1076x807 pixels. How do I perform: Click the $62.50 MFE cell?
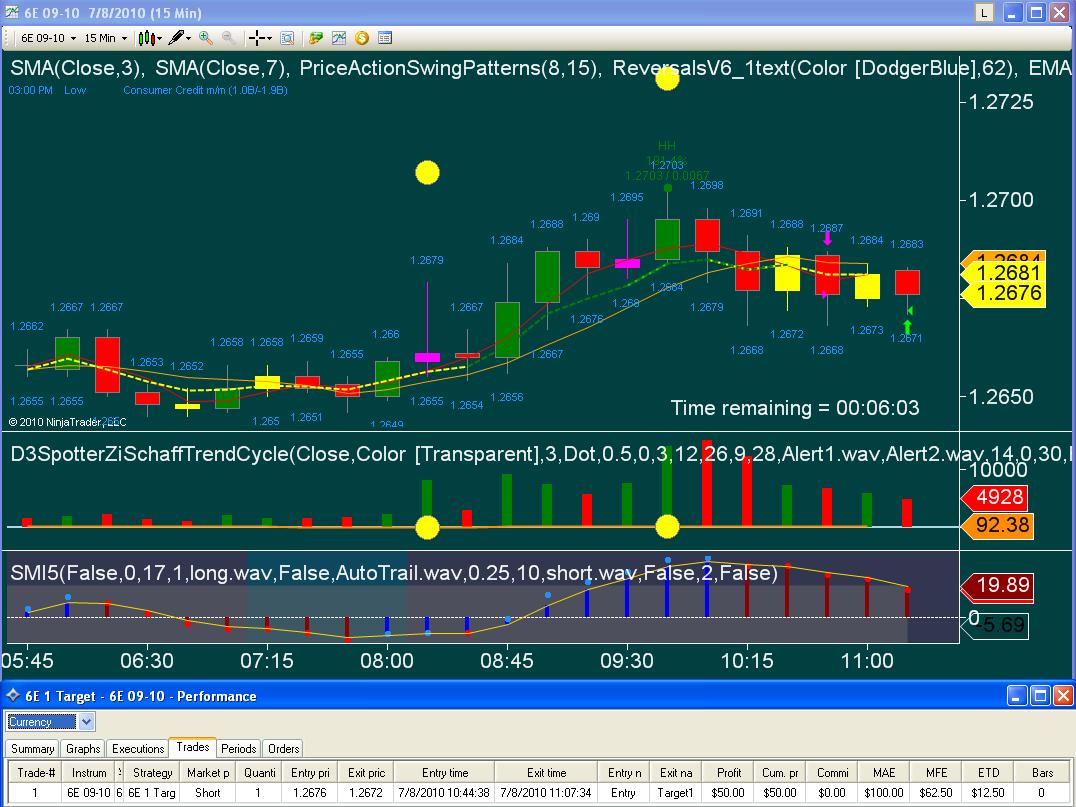click(x=936, y=793)
